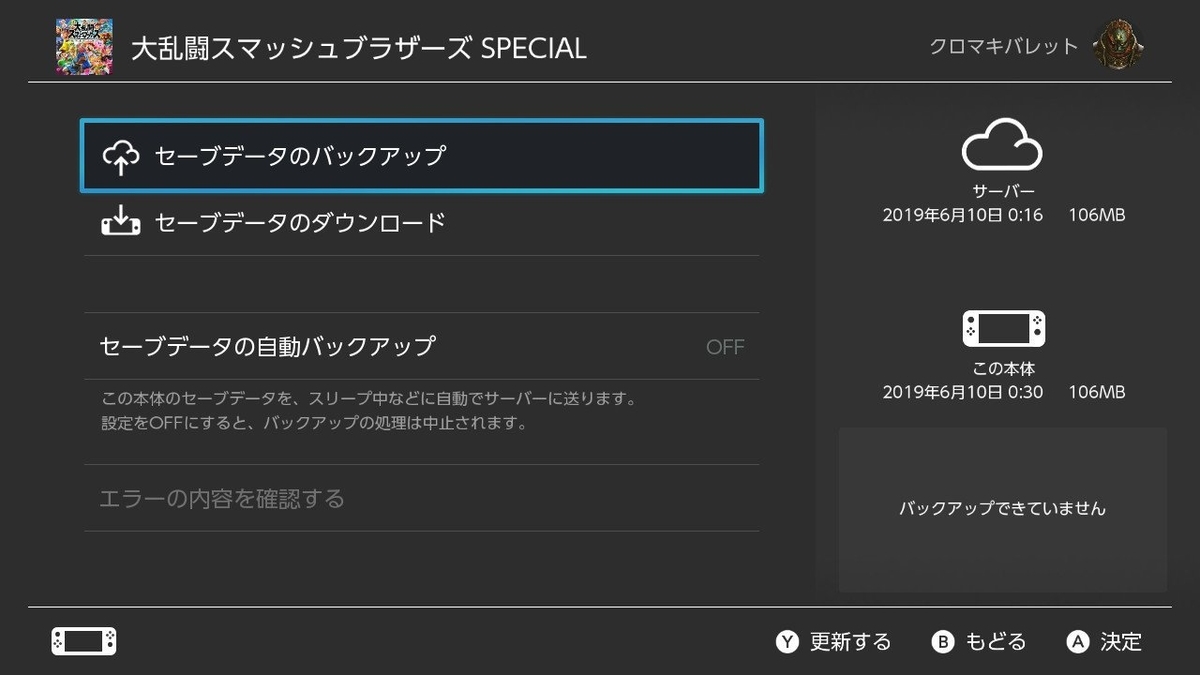Select the save data download icon
The width and height of the screenshot is (1200, 675).
coord(120,222)
